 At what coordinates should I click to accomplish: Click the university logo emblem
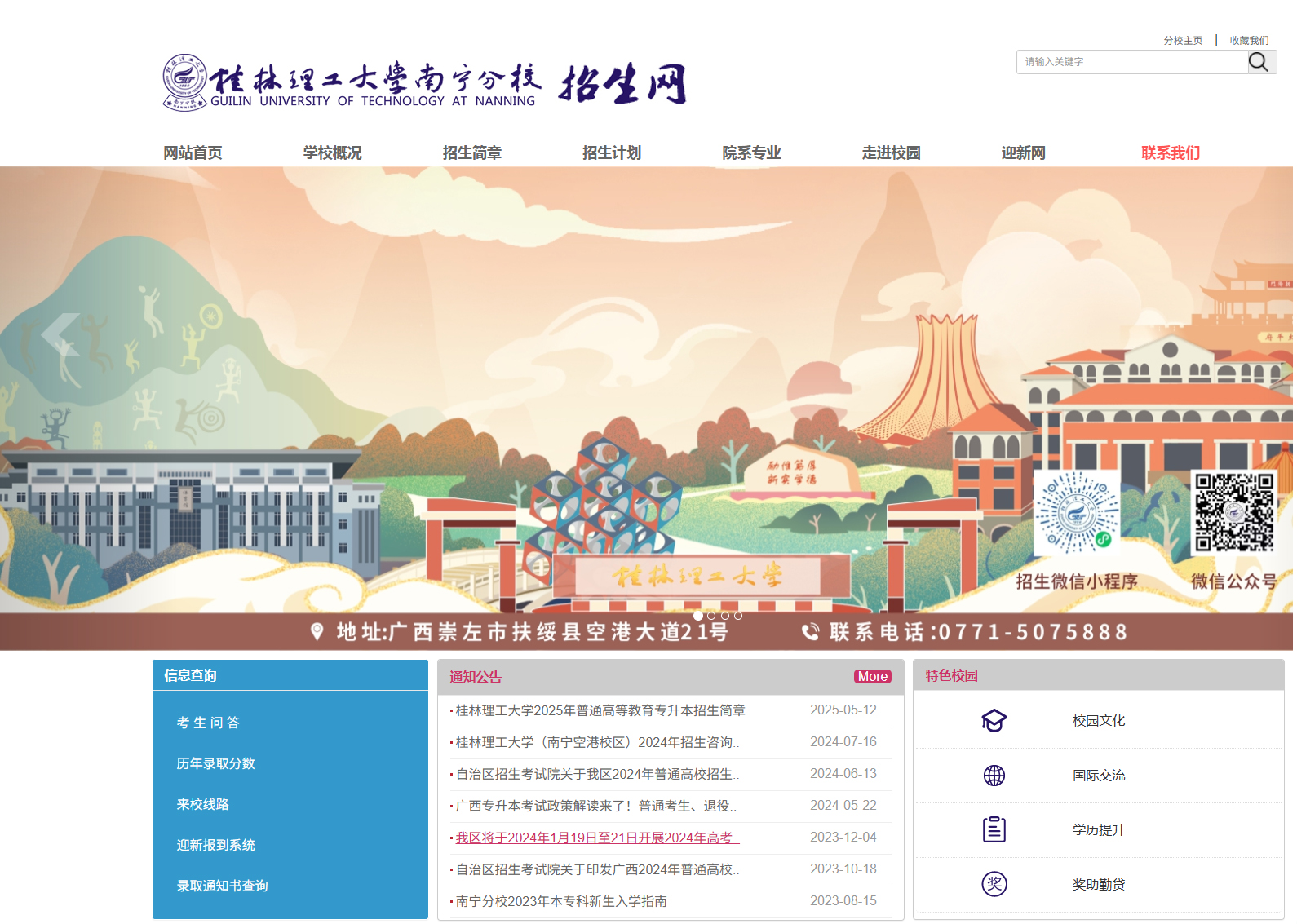184,82
